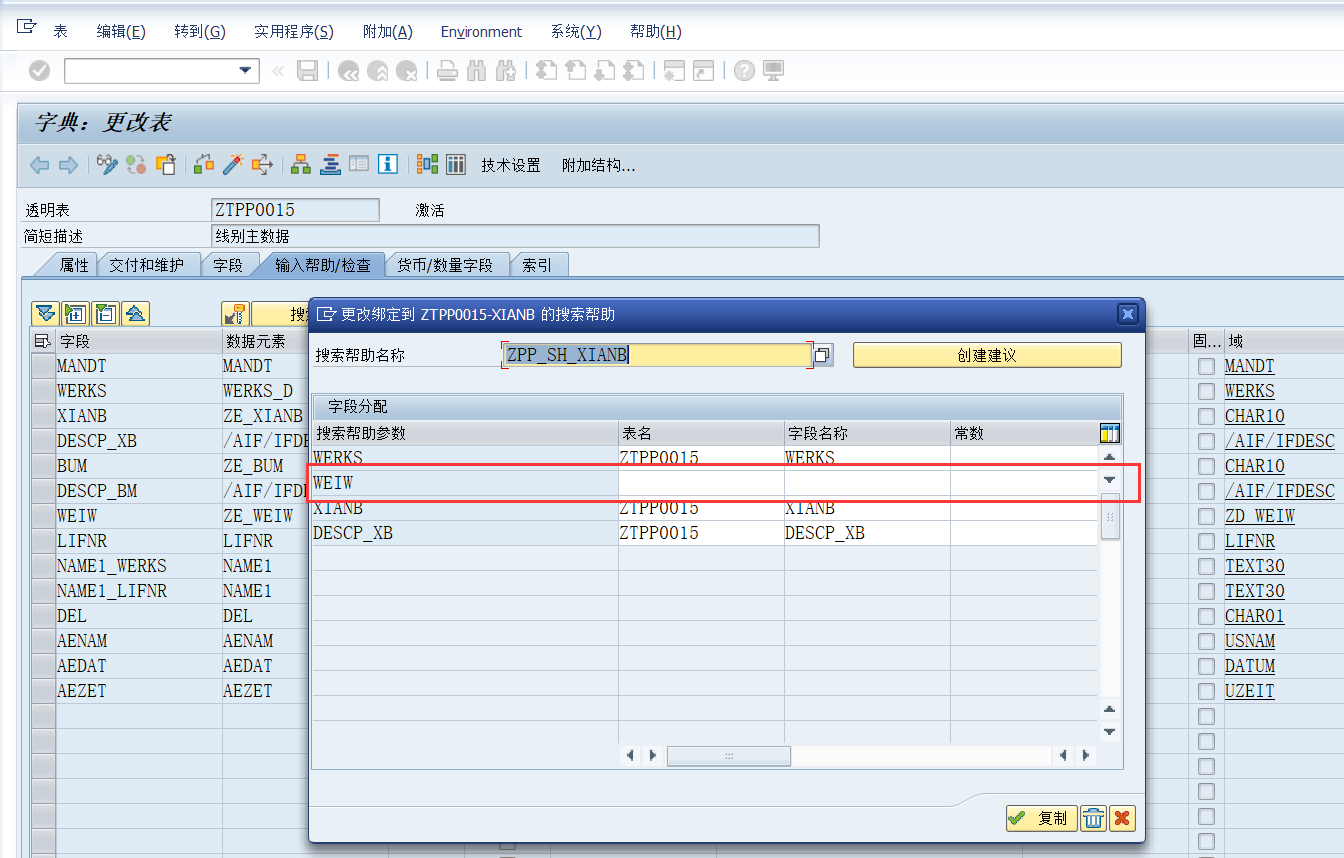Open the Environment menu
The height and width of the screenshot is (858, 1344).
[x=481, y=31]
